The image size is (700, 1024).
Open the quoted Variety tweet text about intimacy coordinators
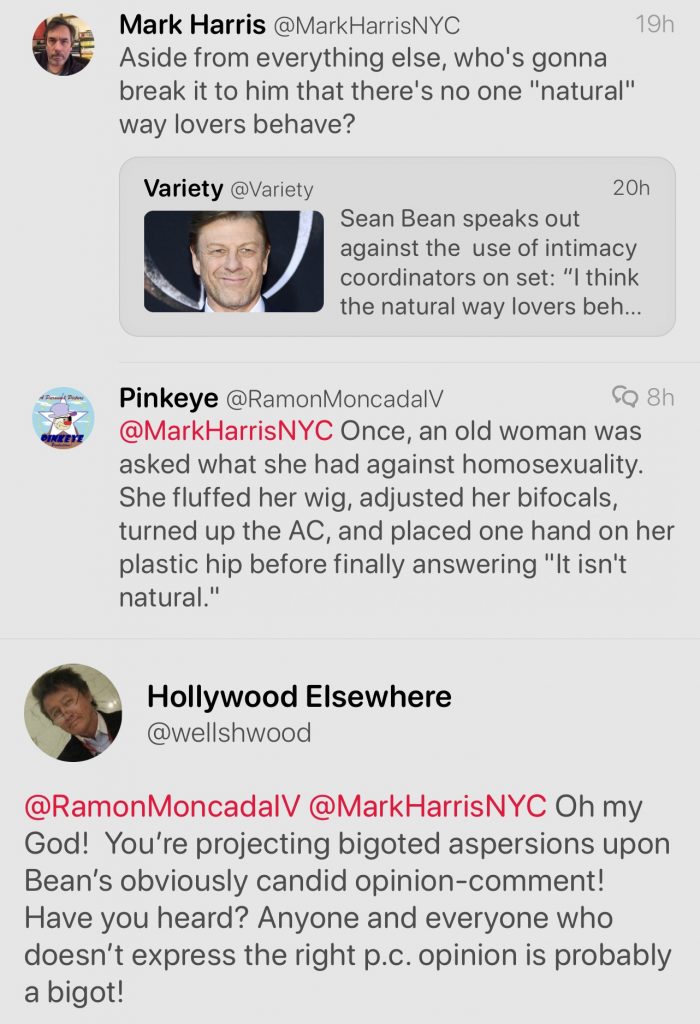(489, 262)
